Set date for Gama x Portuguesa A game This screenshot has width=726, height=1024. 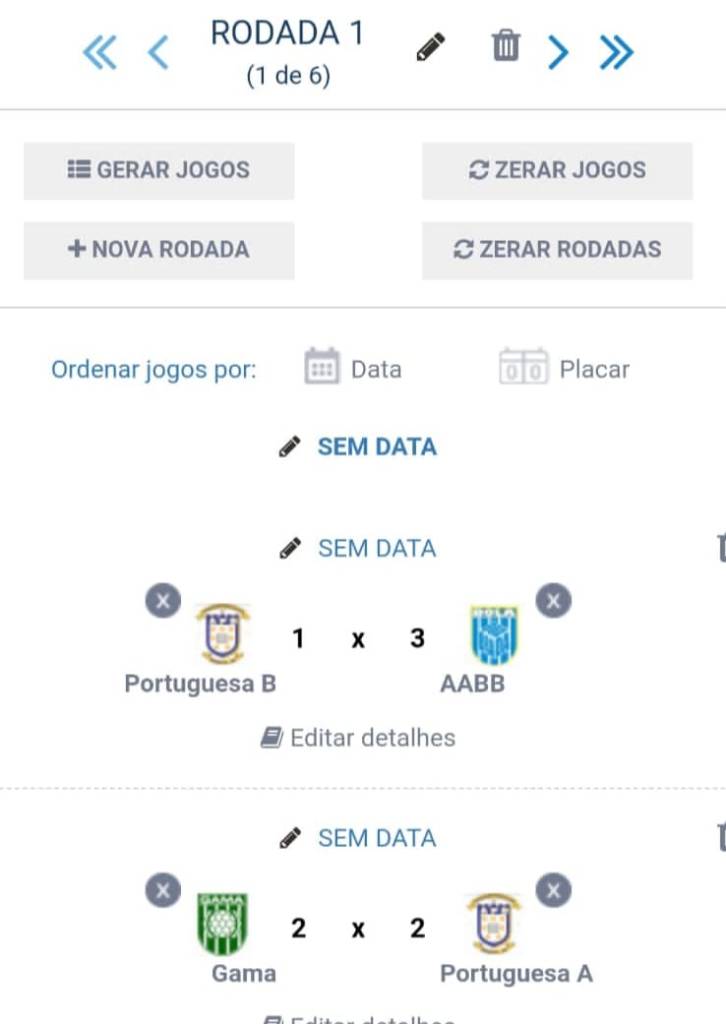pyautogui.click(x=359, y=838)
